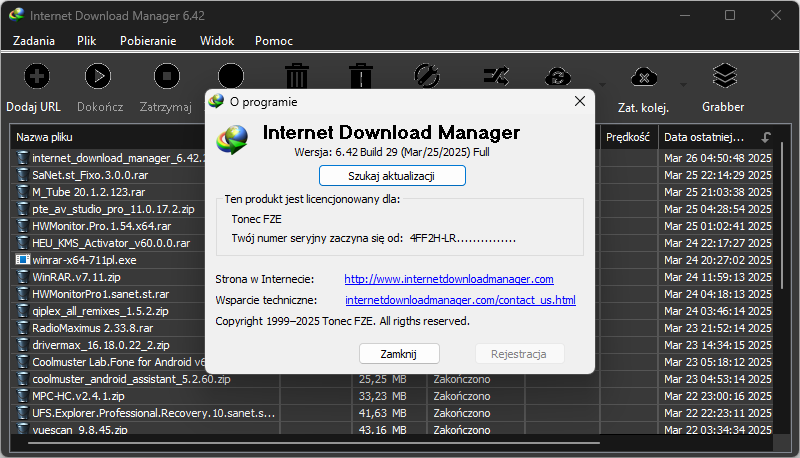Click the vertical scrollbar of download list
This screenshot has width=800, height=458.
(x=781, y=214)
